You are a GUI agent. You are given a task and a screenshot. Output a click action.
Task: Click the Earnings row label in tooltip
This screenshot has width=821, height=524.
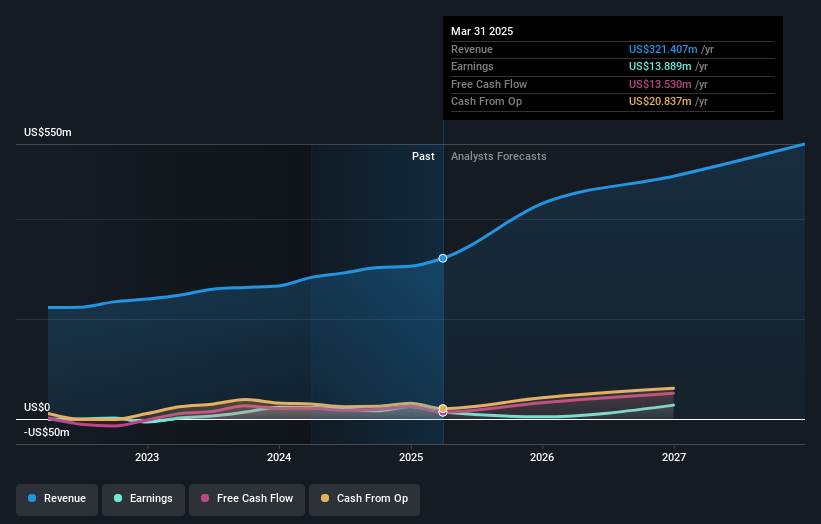[x=472, y=66]
